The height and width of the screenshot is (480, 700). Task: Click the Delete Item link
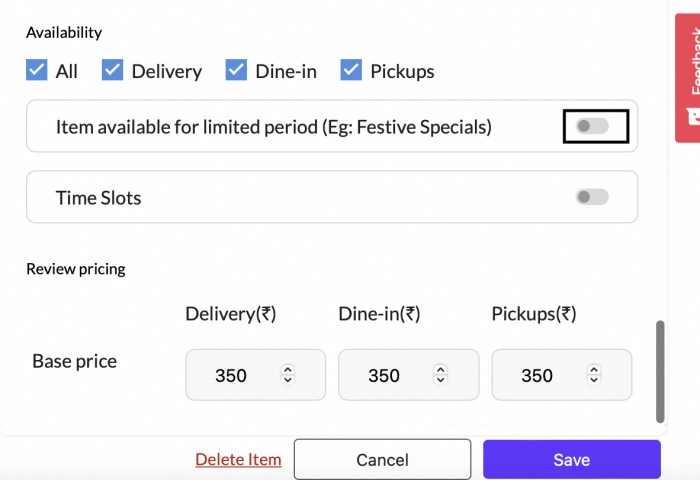(238, 460)
